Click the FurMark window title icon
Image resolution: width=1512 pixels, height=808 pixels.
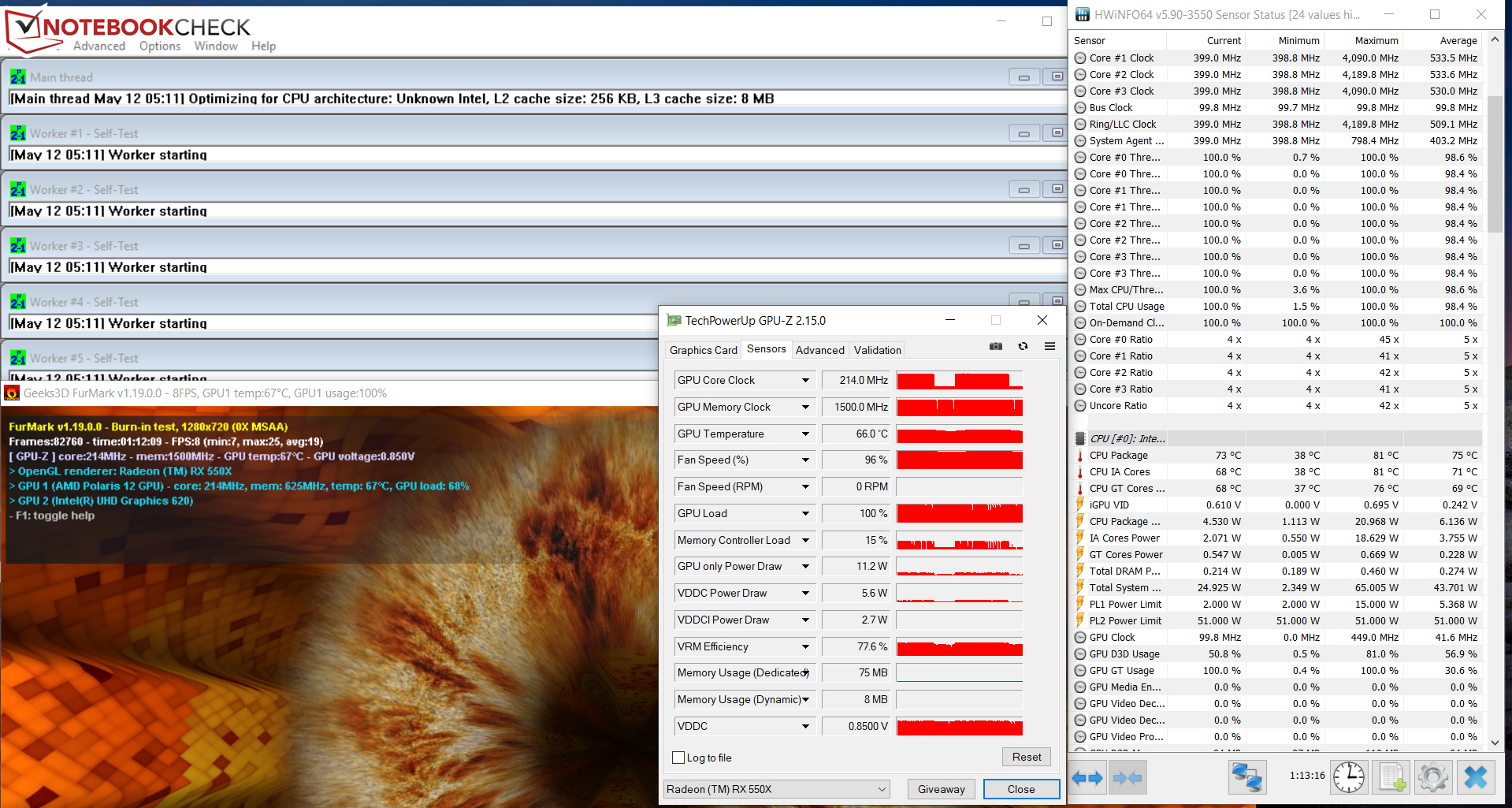click(12, 393)
